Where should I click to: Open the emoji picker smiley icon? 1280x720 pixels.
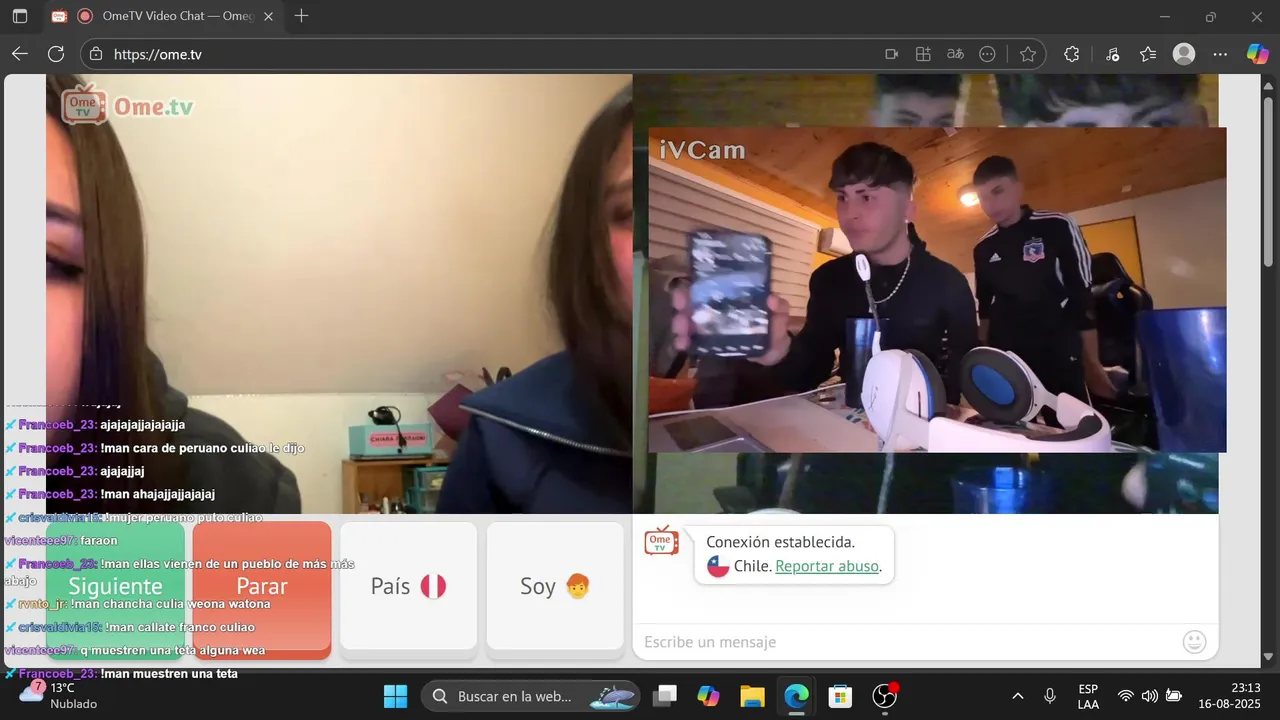(x=1194, y=642)
